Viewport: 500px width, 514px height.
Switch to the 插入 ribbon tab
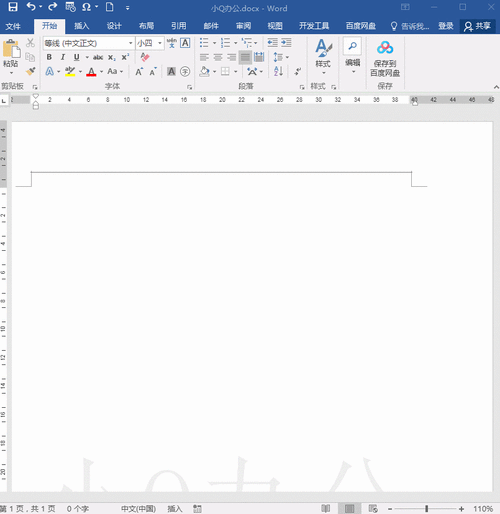82,26
